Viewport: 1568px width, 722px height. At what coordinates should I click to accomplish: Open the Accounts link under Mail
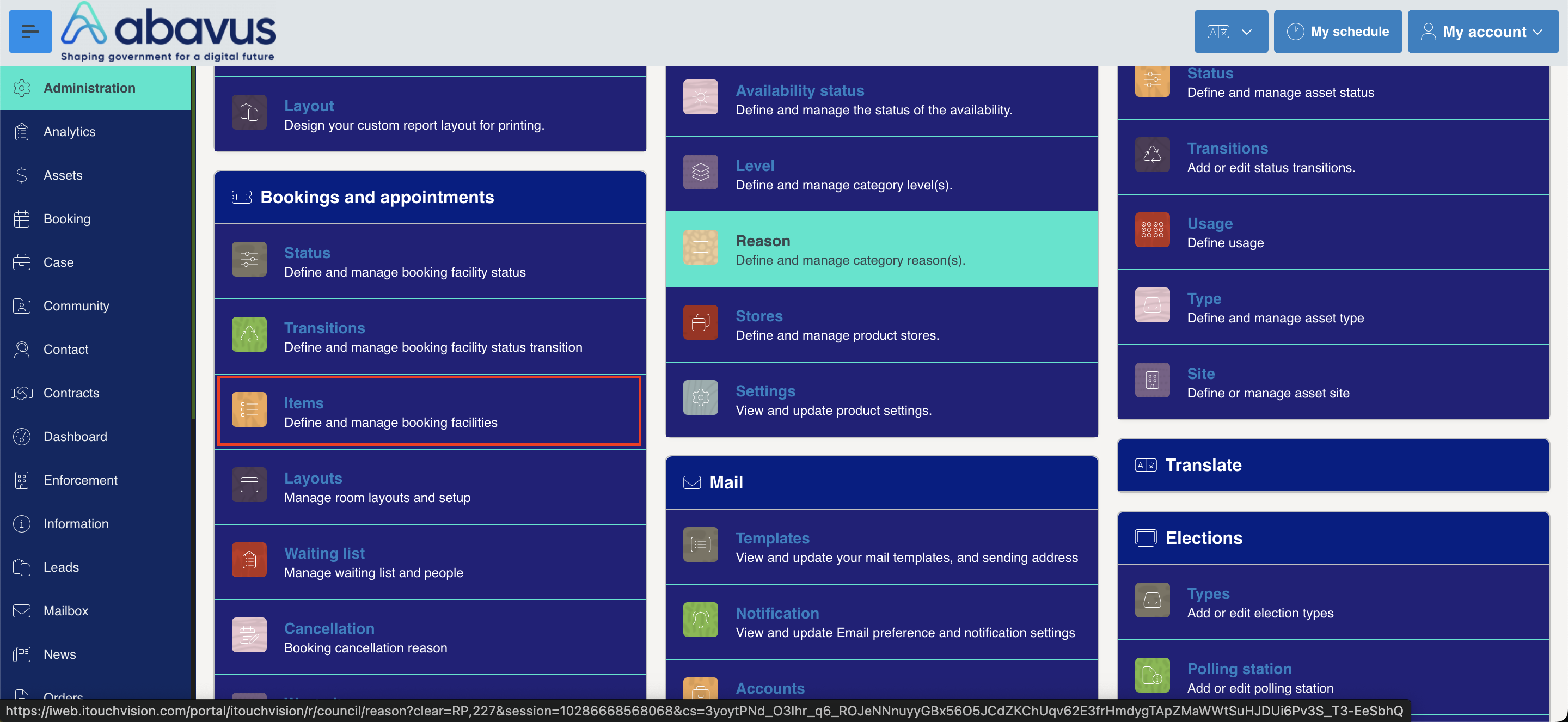tap(770, 688)
